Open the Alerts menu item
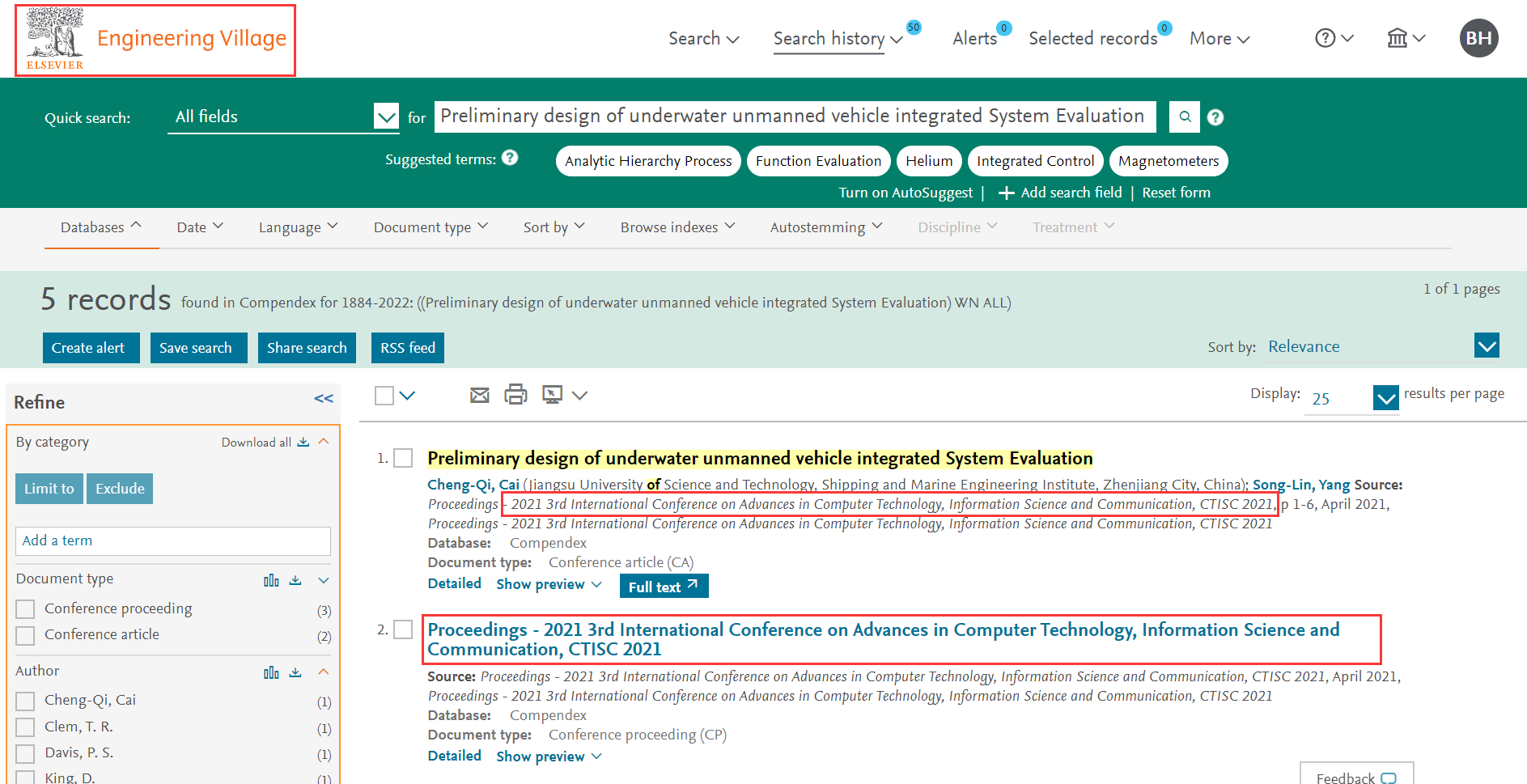The height and width of the screenshot is (784, 1527). (x=975, y=38)
